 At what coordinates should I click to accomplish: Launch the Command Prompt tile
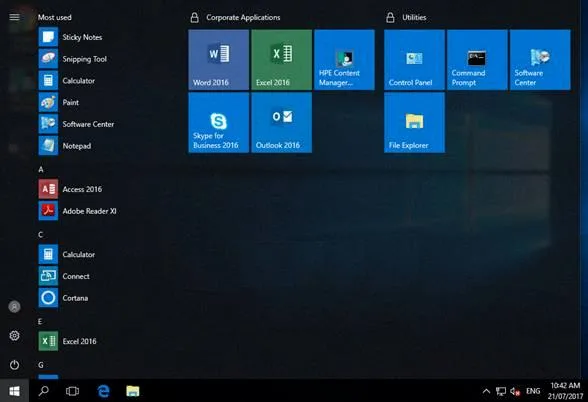click(x=477, y=60)
